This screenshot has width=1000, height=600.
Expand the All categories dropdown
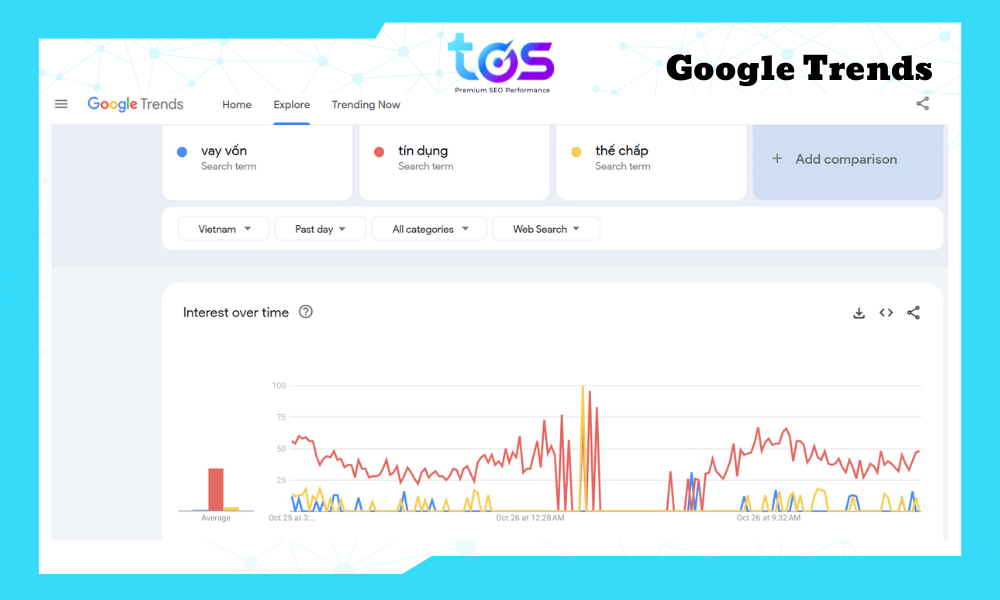(429, 229)
